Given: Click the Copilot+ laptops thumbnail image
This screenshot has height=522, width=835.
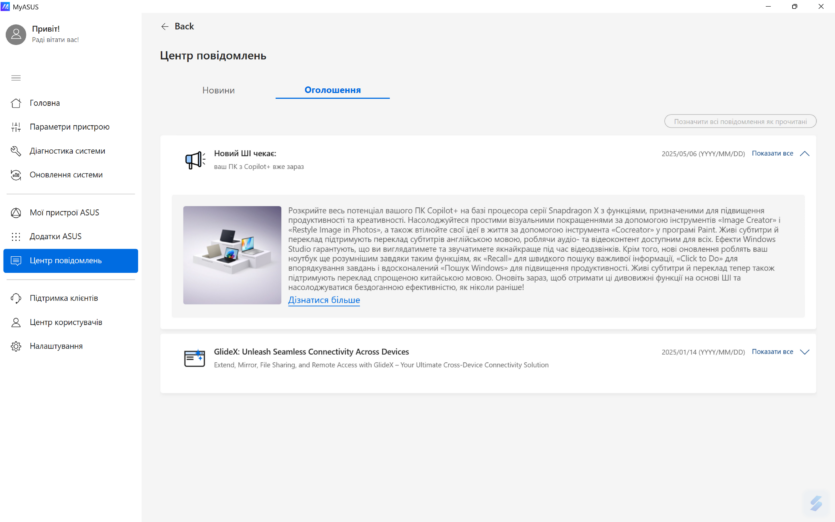Looking at the screenshot, I should [x=232, y=255].
